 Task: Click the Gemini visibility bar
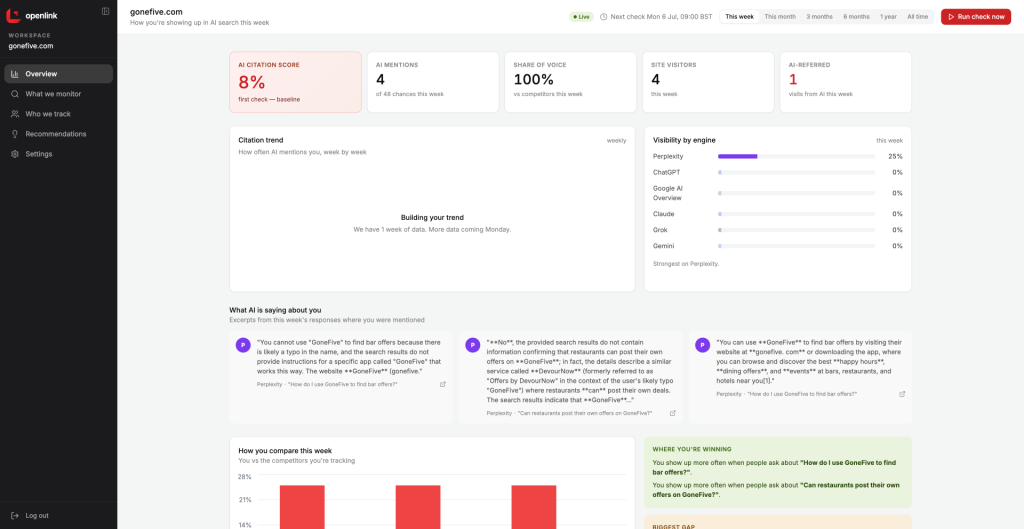(796, 246)
